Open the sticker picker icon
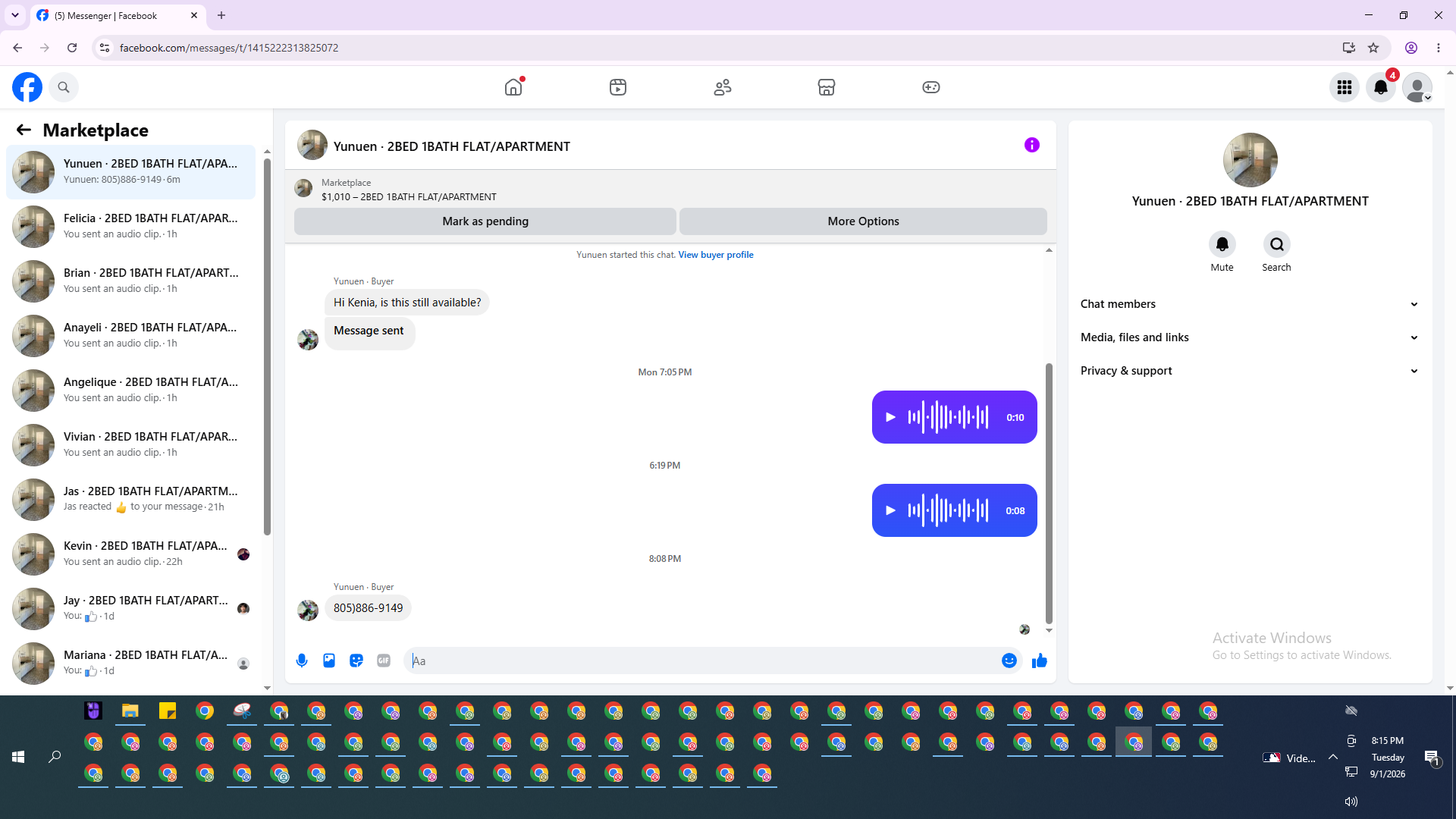 tap(356, 661)
